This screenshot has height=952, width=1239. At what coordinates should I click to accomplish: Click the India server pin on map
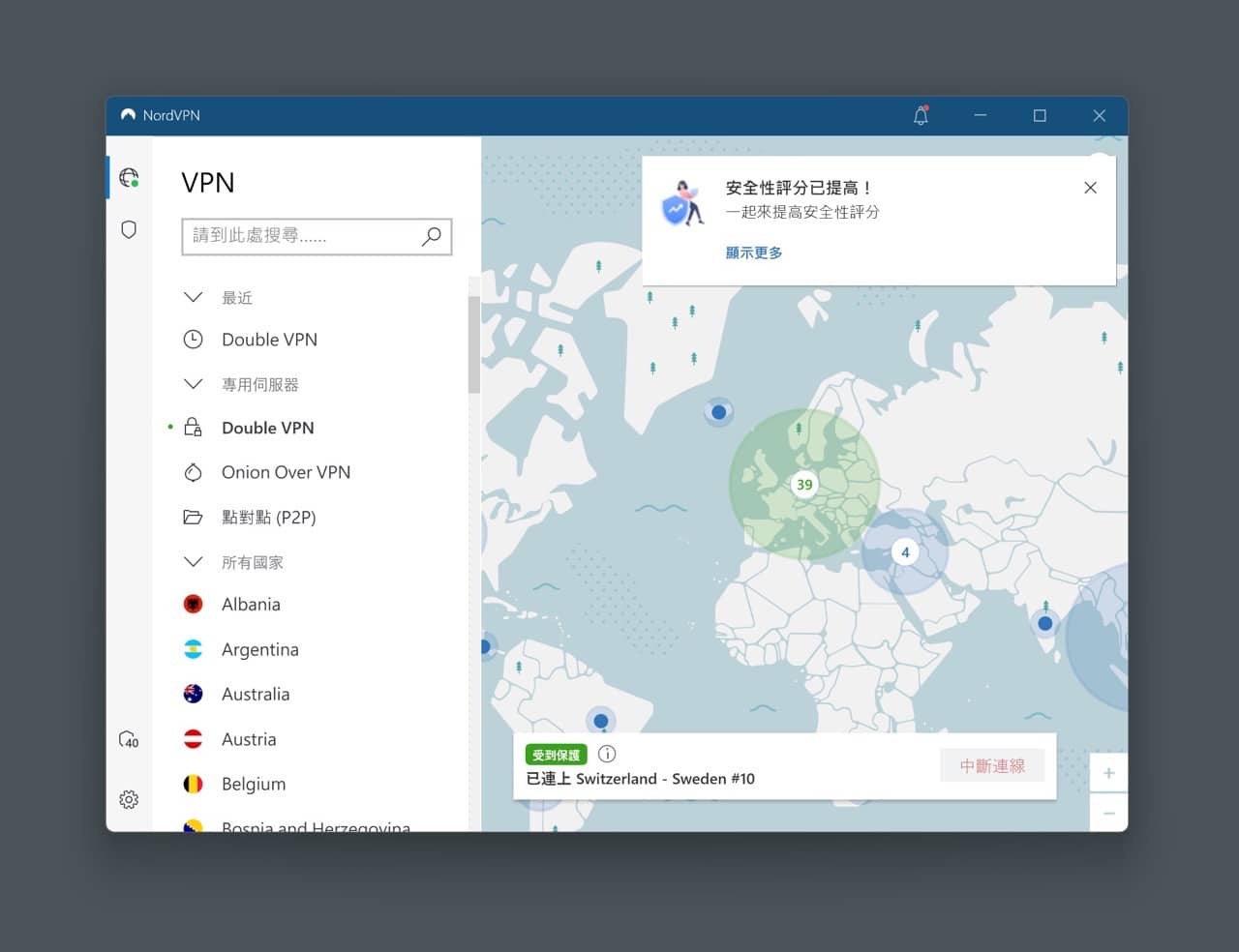tap(1045, 624)
